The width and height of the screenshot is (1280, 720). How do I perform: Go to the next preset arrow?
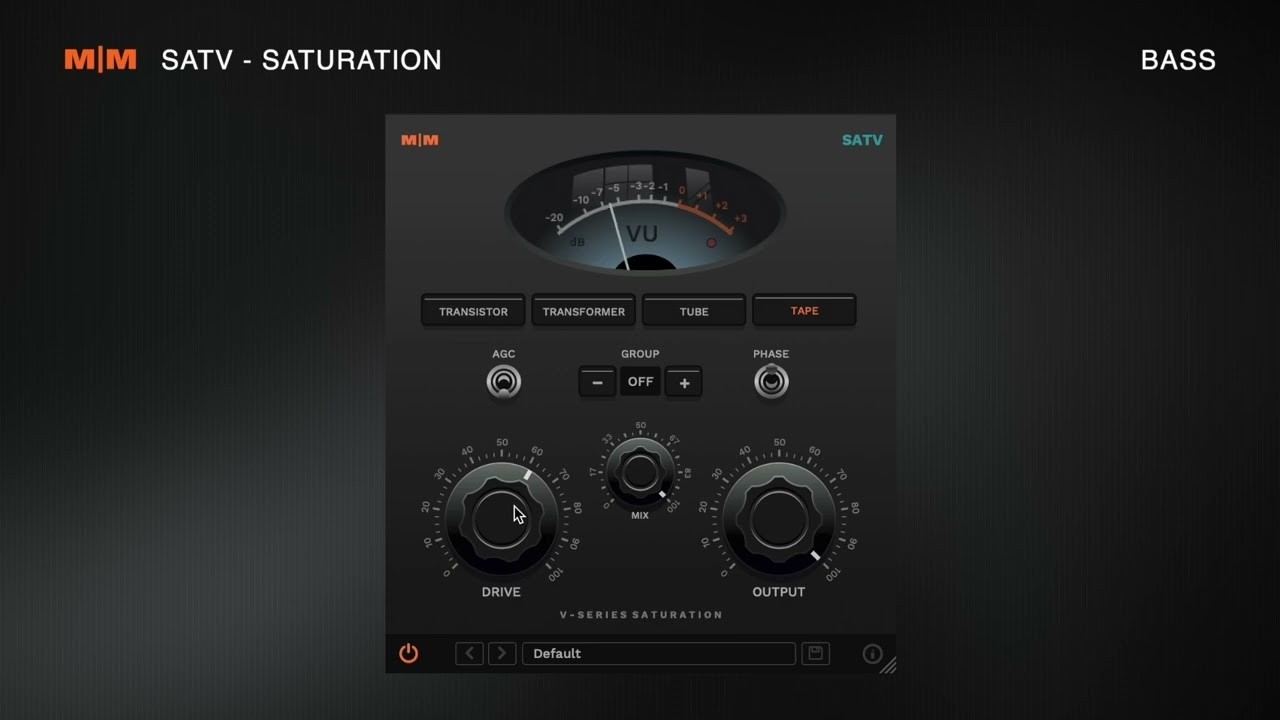coord(502,654)
